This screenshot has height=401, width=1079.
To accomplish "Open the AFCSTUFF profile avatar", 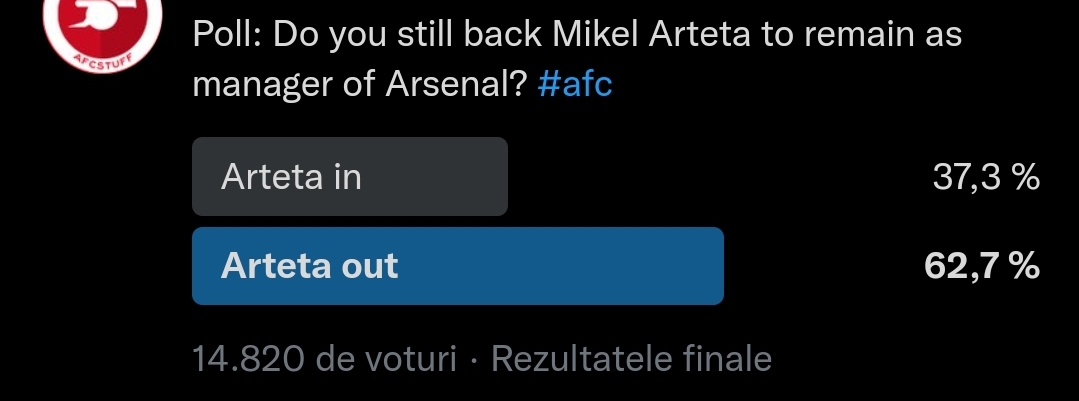I will (102, 28).
